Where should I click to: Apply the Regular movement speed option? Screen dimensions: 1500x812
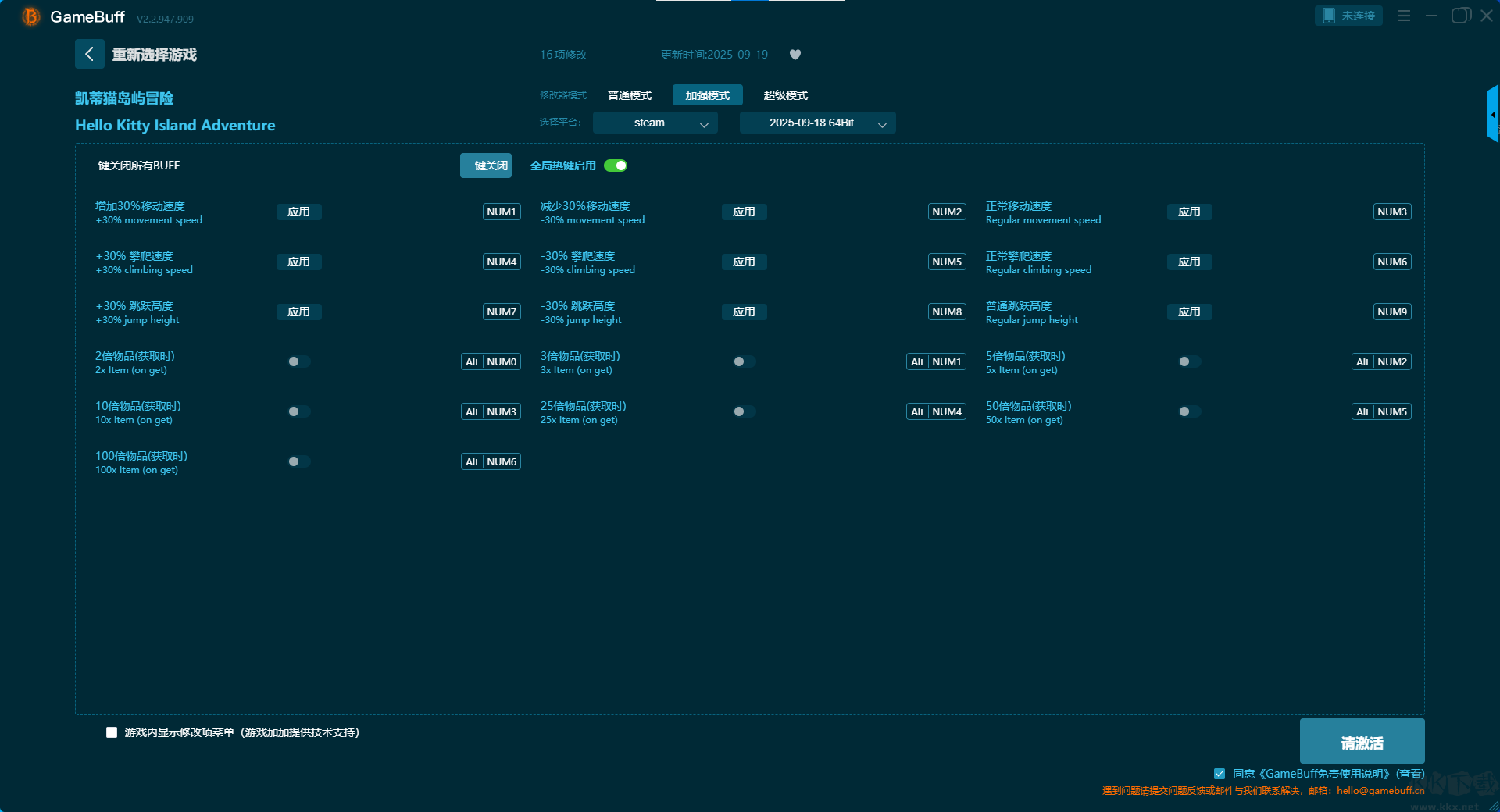pos(1190,212)
